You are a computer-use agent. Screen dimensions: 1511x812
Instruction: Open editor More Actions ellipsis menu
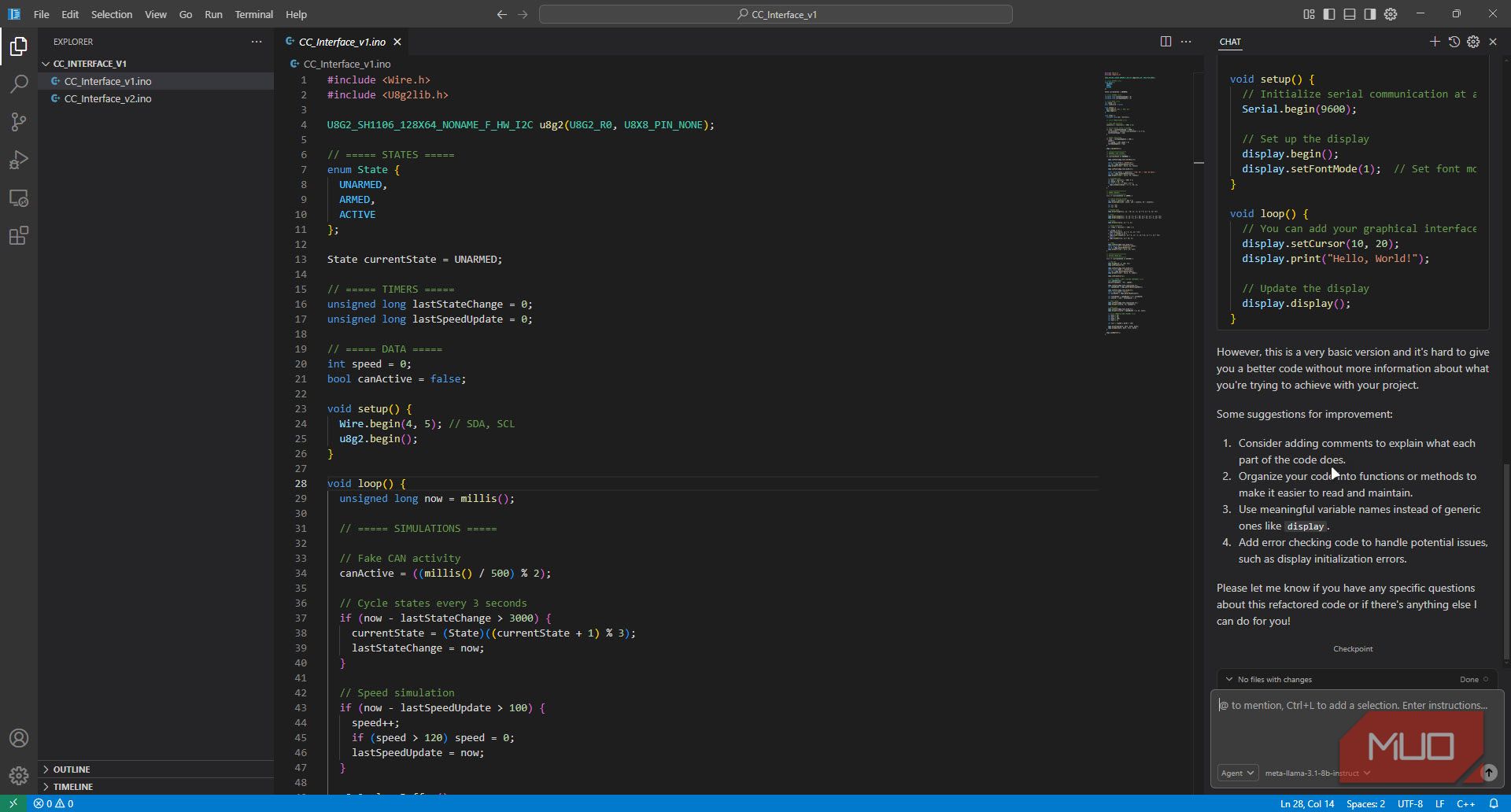pyautogui.click(x=1186, y=42)
